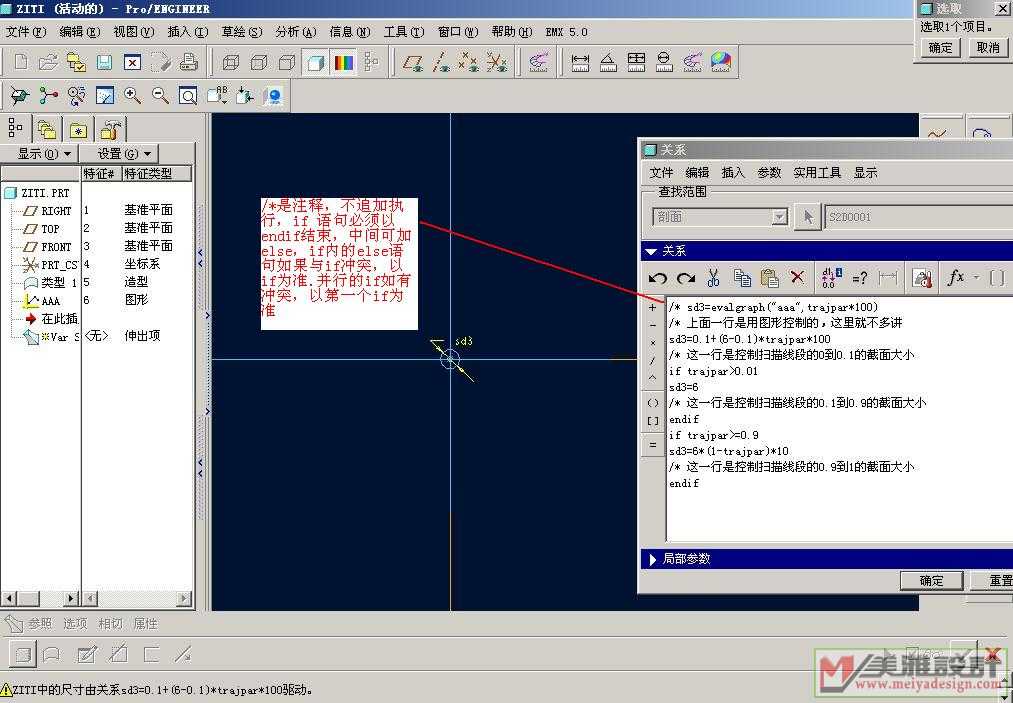This screenshot has height=703, width=1013.
Task: Redo in the Relations dialog
Action: click(685, 278)
